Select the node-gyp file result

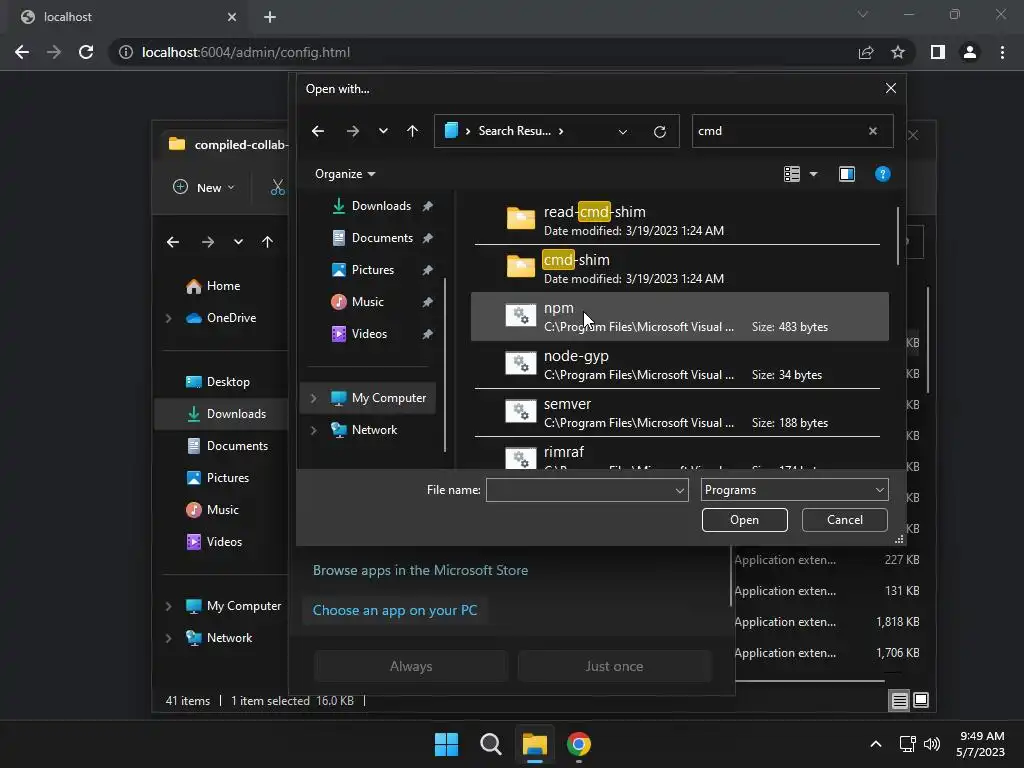tap(679, 364)
